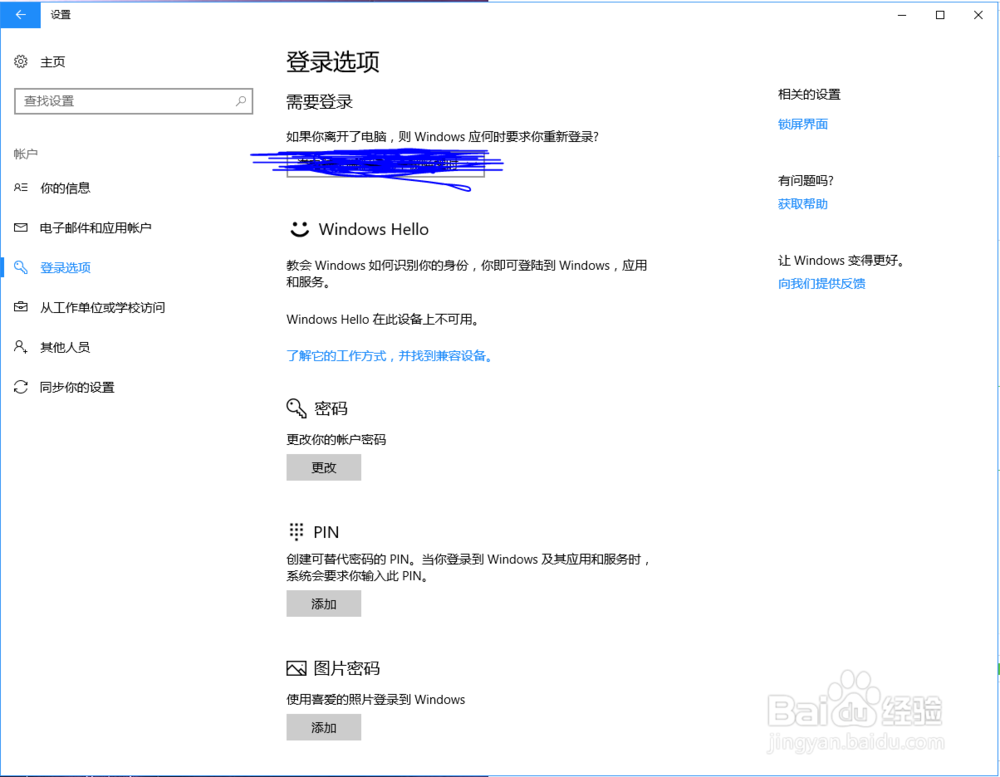Click the briefcase icon for 从工作单位或学校访问

click(x=21, y=307)
